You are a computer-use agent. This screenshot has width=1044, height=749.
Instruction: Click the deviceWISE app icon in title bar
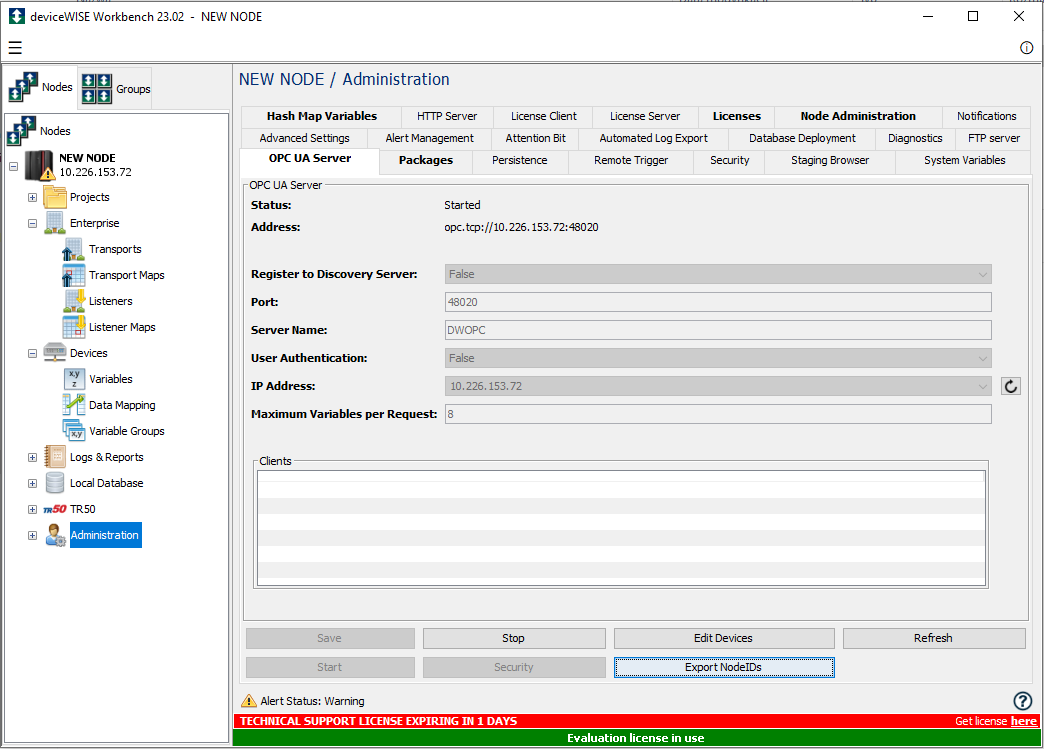(17, 16)
